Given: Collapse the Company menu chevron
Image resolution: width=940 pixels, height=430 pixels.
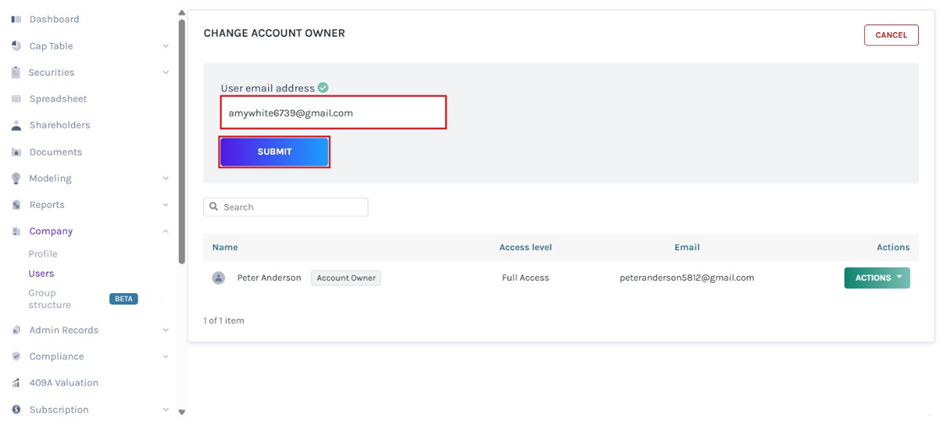Looking at the screenshot, I should [166, 231].
